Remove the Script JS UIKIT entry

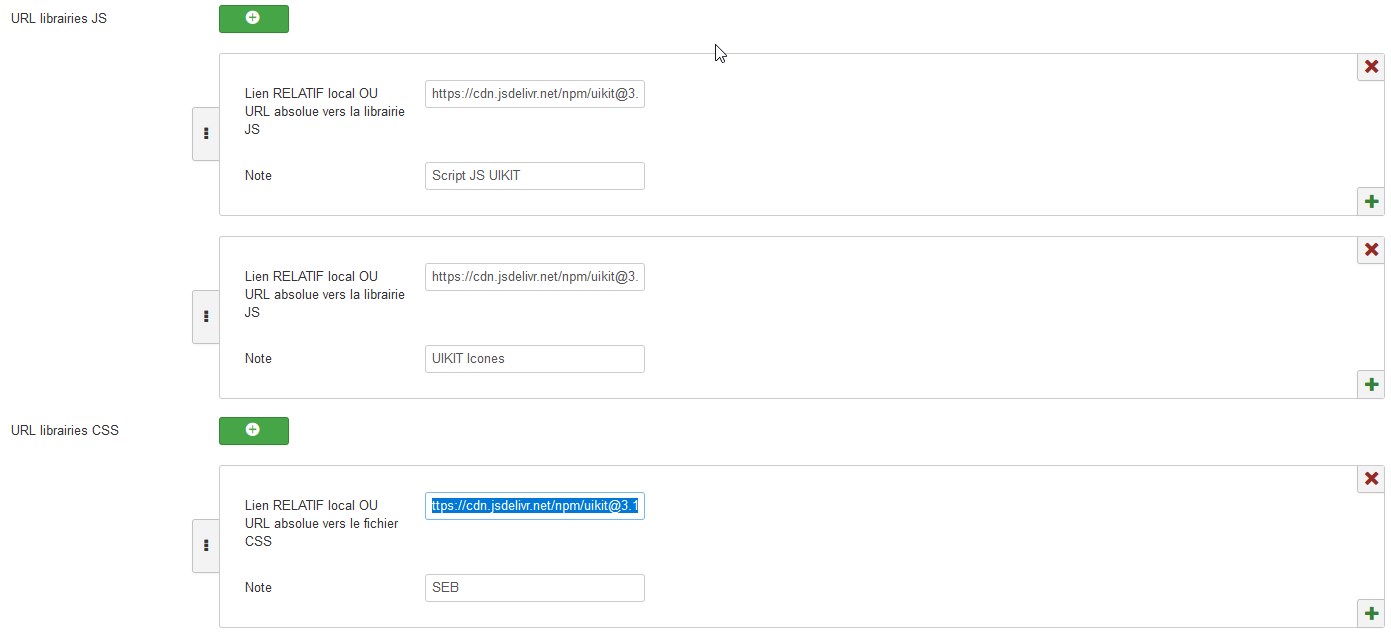(1371, 67)
